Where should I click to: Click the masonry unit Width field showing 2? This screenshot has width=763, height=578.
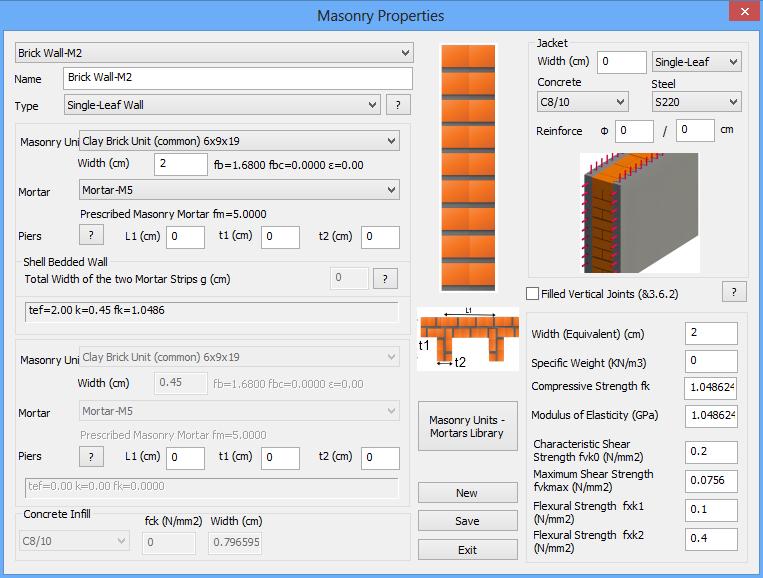[181, 164]
